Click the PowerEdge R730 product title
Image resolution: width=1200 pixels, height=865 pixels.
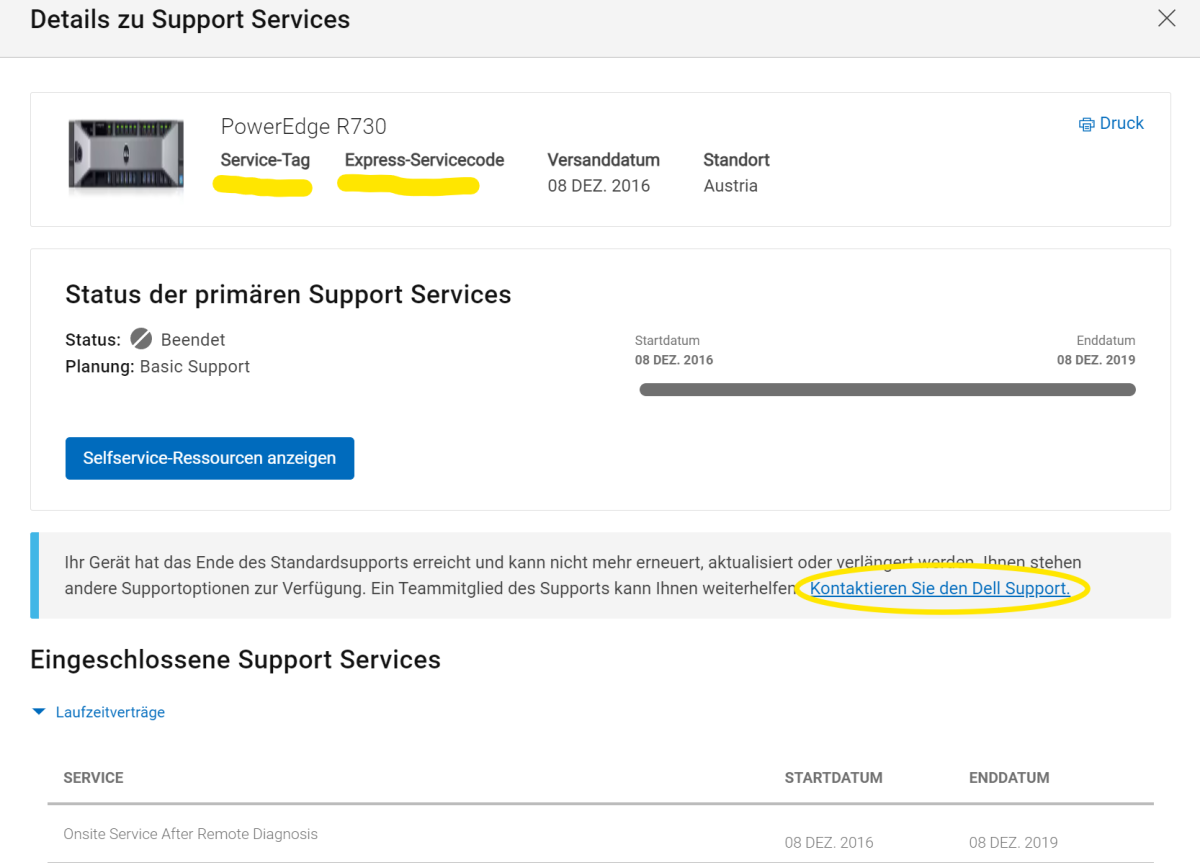(304, 126)
